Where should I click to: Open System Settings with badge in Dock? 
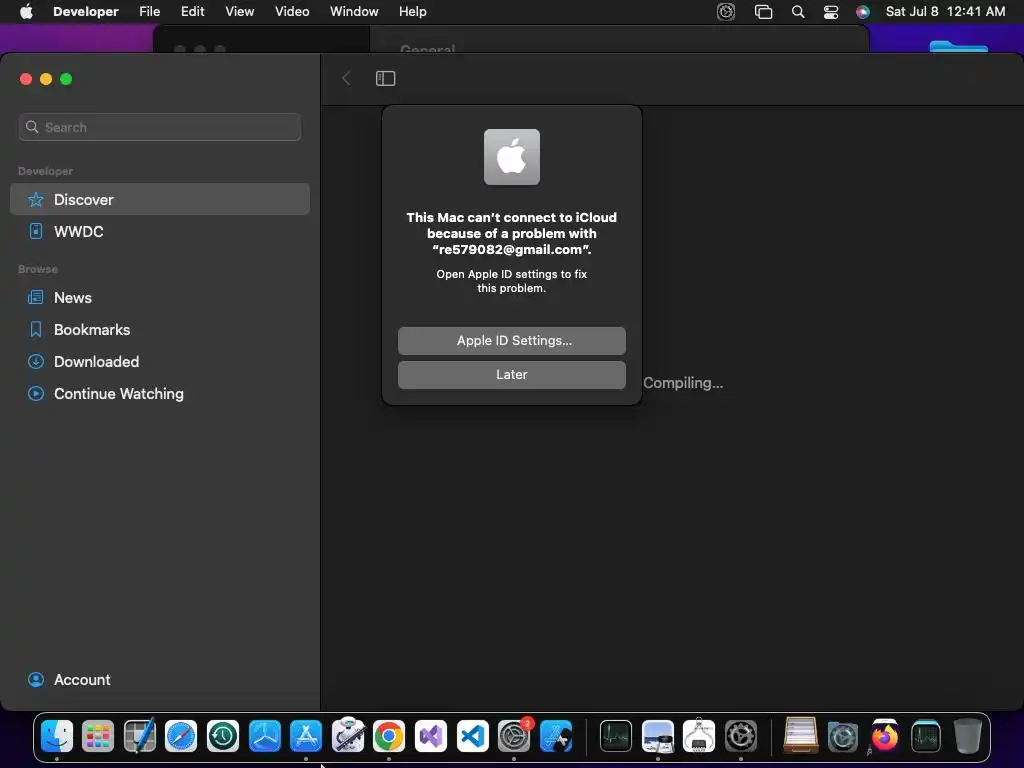point(514,736)
